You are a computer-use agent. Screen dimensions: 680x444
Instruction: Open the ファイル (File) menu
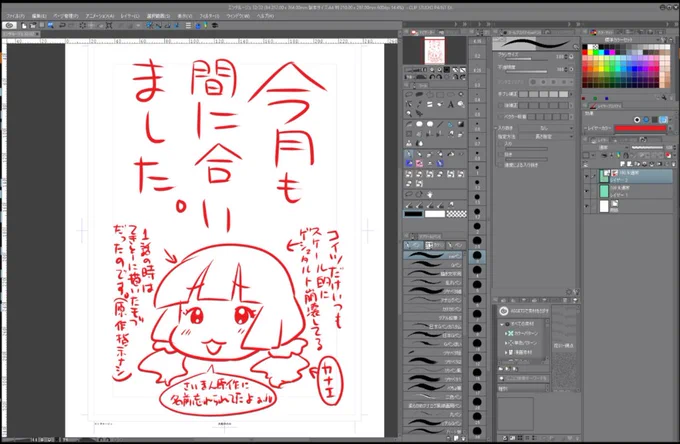[x=15, y=16]
